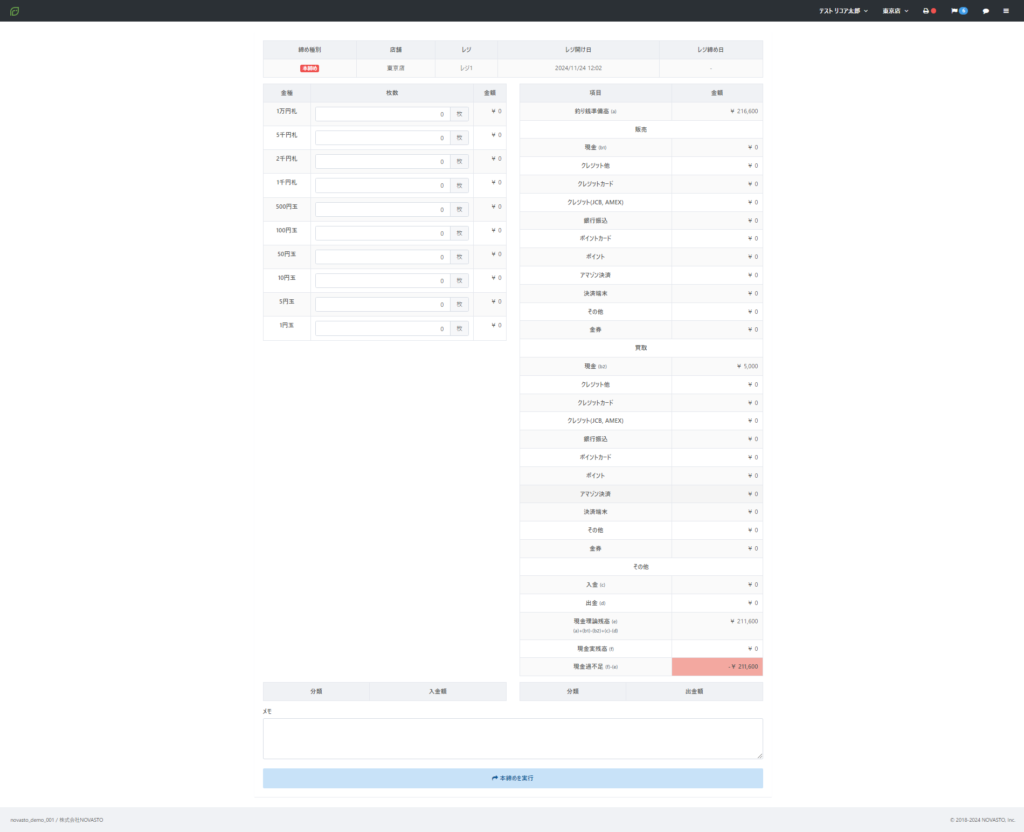Image resolution: width=1024 pixels, height=832 pixels.
Task: Click into the メモ text area
Action: pyautogui.click(x=513, y=739)
